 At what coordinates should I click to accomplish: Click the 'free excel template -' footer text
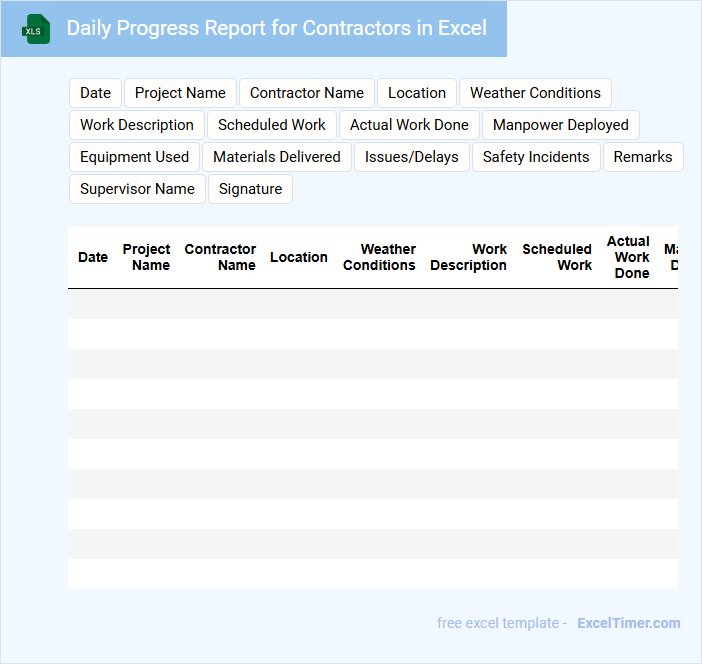pos(502,623)
